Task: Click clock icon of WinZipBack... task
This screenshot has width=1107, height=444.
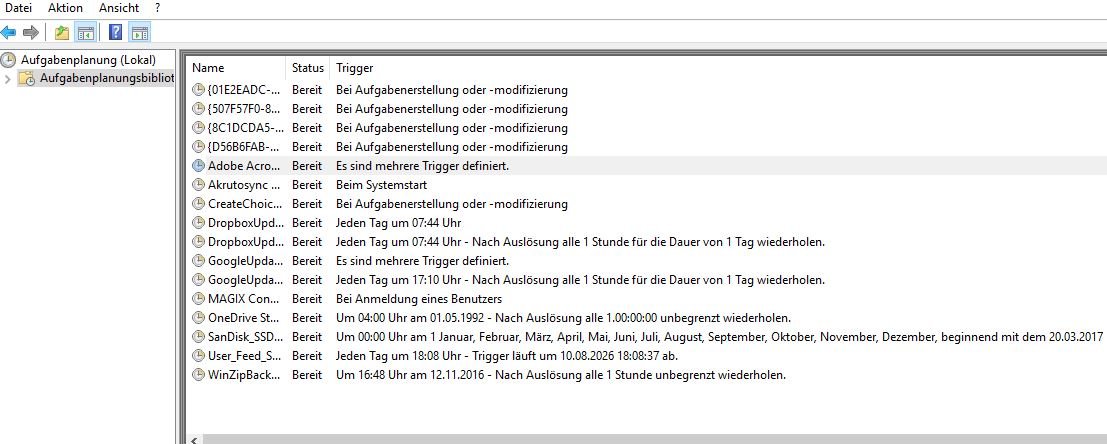Action: click(198, 375)
